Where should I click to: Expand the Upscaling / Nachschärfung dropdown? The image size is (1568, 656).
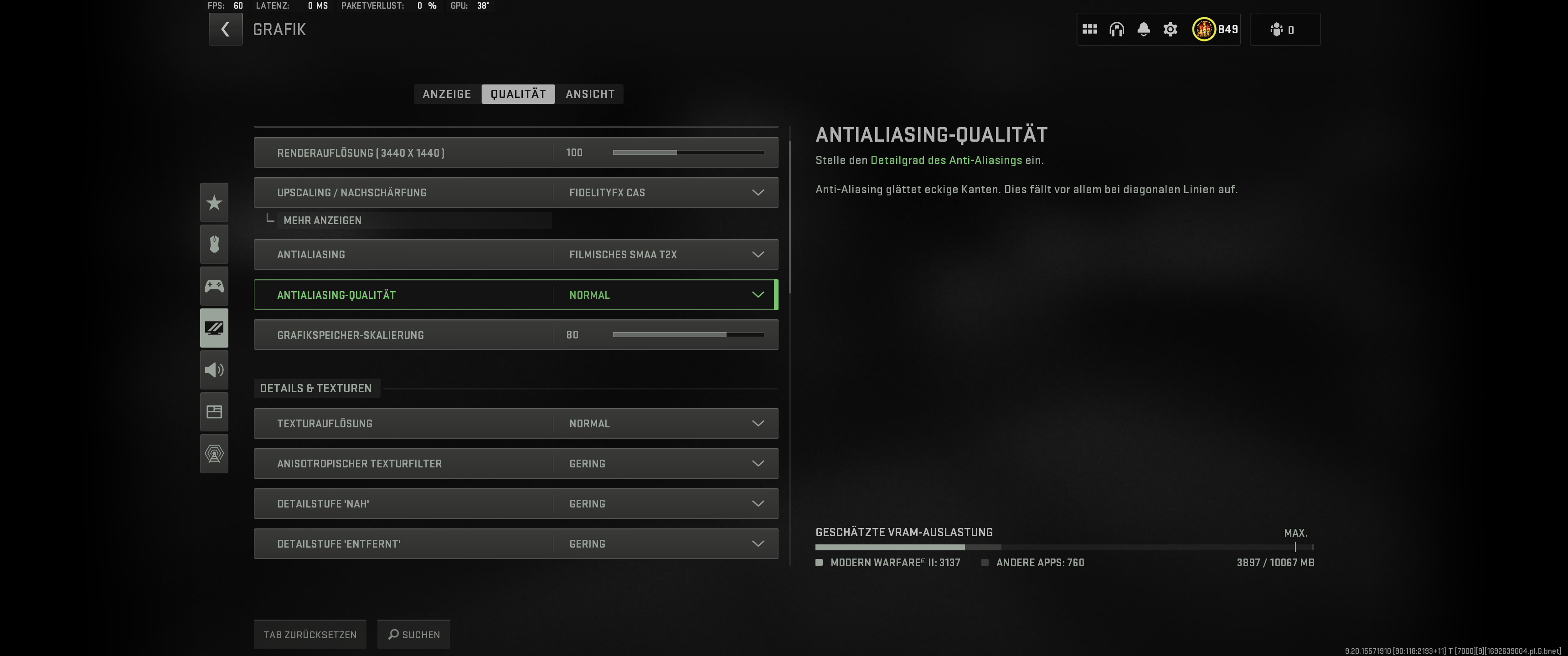point(757,192)
